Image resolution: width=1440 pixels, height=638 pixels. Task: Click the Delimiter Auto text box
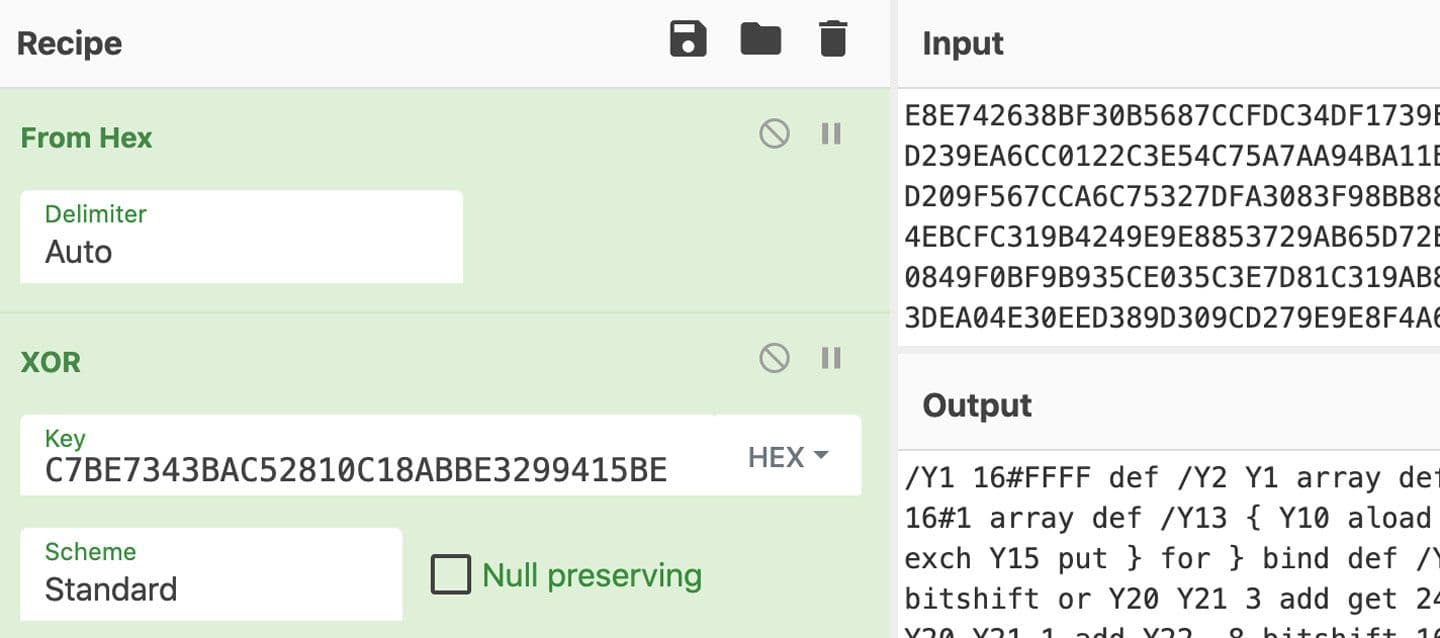pyautogui.click(x=240, y=251)
